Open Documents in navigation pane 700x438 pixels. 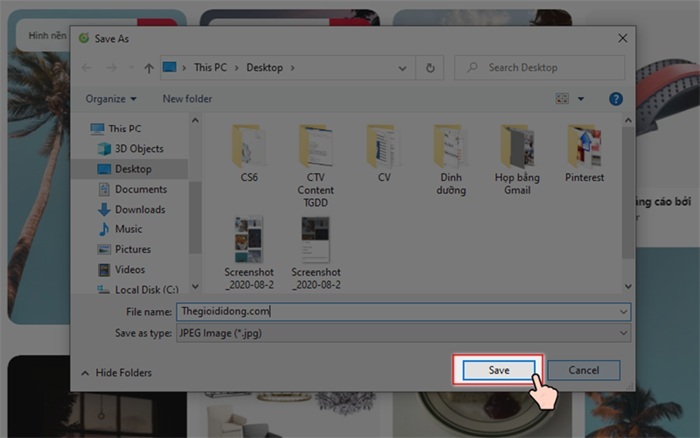tap(132, 189)
